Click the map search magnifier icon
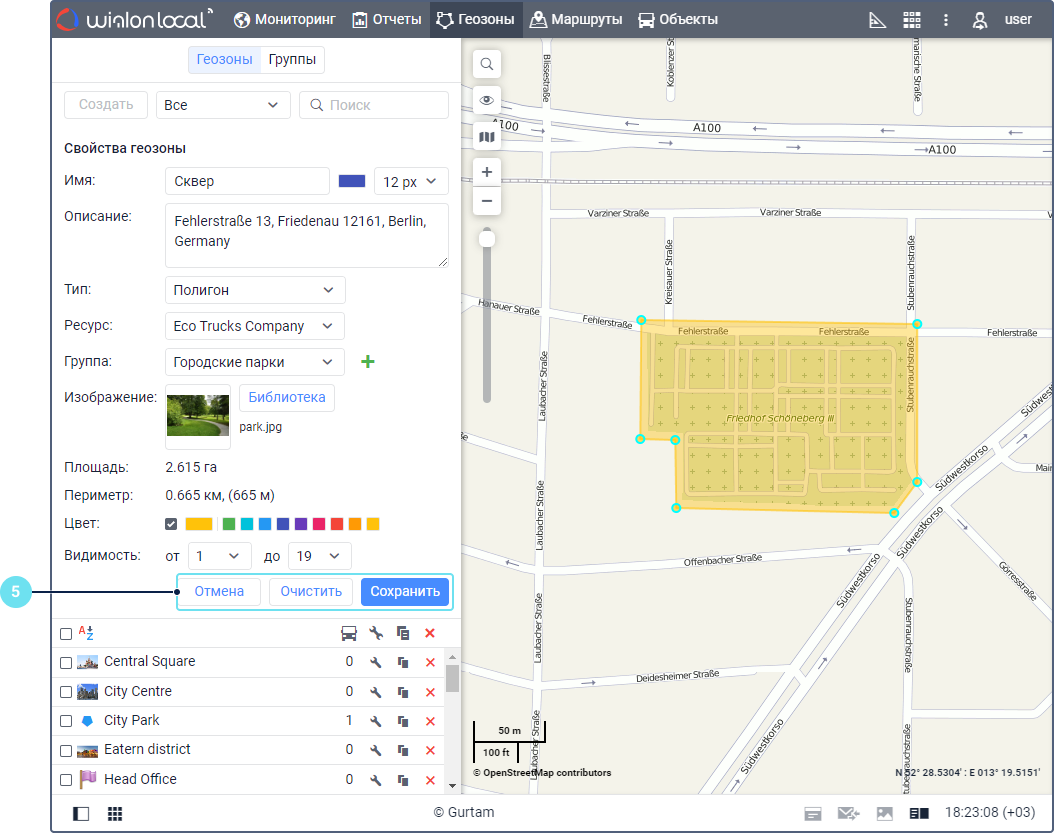 click(487, 65)
